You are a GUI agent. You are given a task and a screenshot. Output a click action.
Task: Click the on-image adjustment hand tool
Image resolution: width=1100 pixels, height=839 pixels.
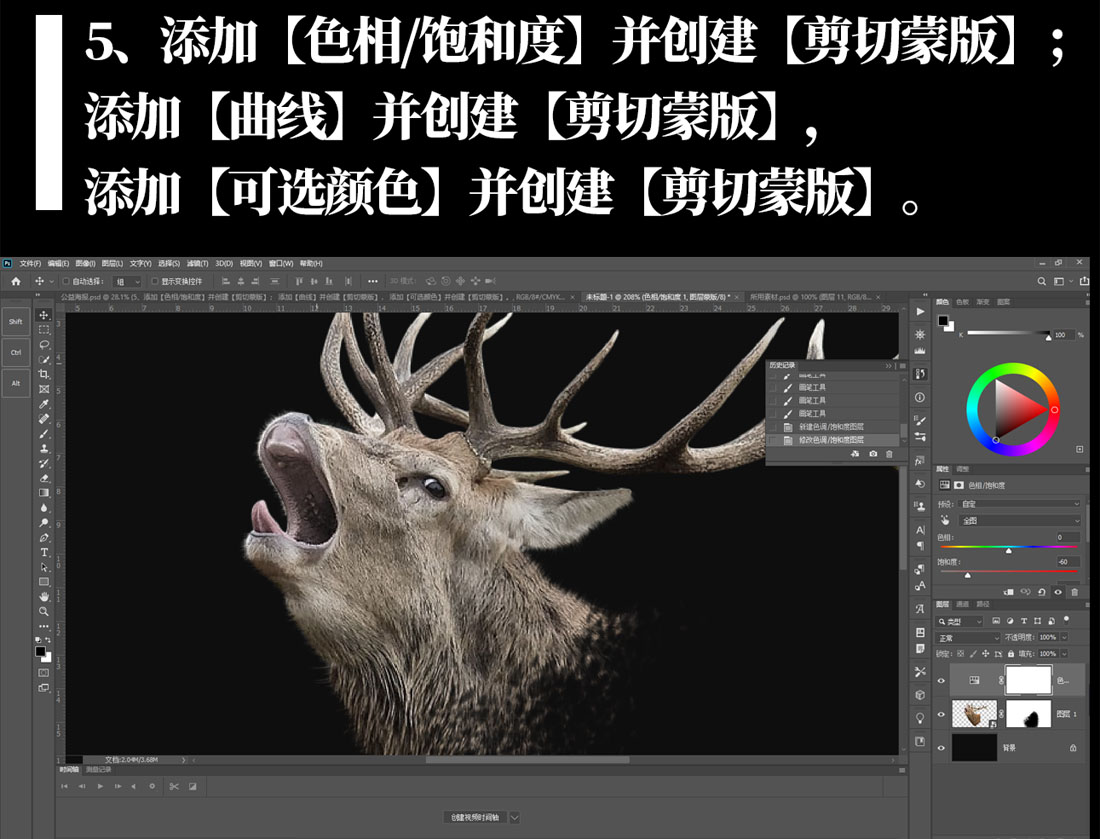[945, 521]
